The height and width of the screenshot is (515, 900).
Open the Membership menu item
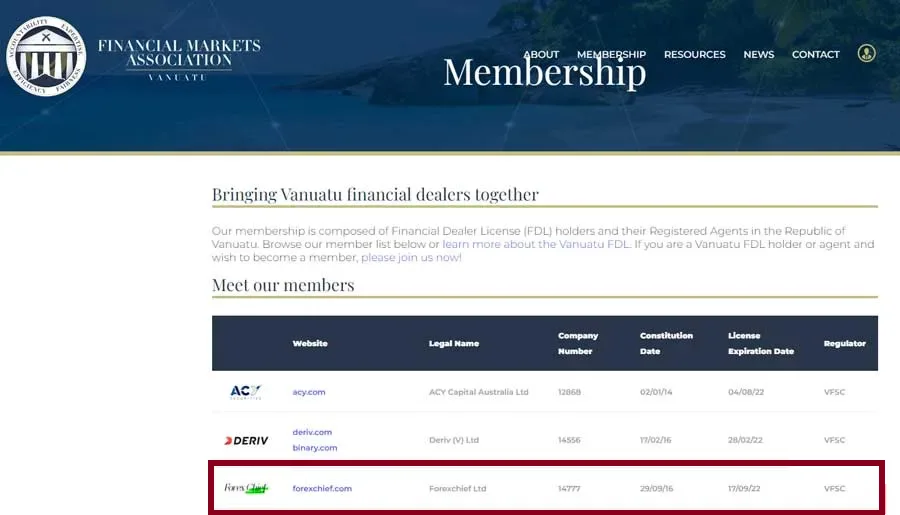pos(611,54)
